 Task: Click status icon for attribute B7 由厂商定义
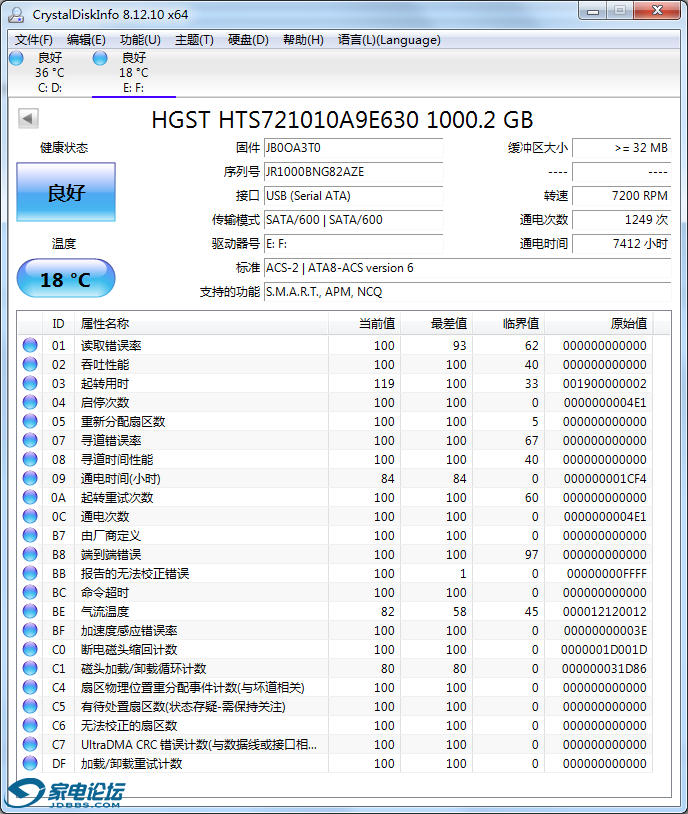(30, 535)
